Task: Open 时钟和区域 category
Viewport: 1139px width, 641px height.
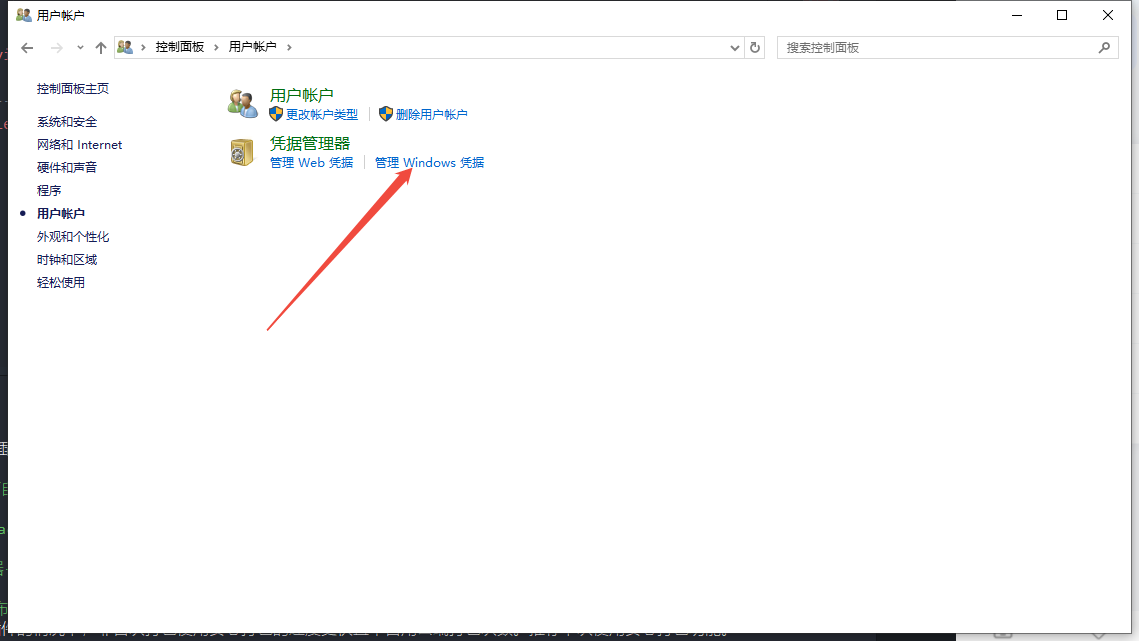Action: (x=67, y=259)
